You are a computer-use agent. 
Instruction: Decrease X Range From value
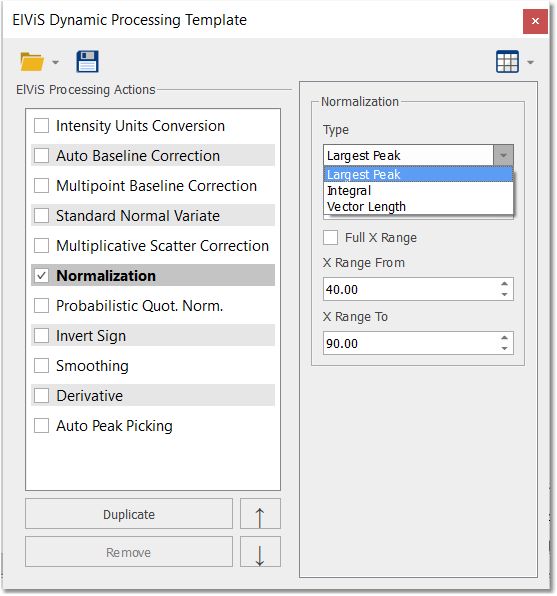click(505, 295)
